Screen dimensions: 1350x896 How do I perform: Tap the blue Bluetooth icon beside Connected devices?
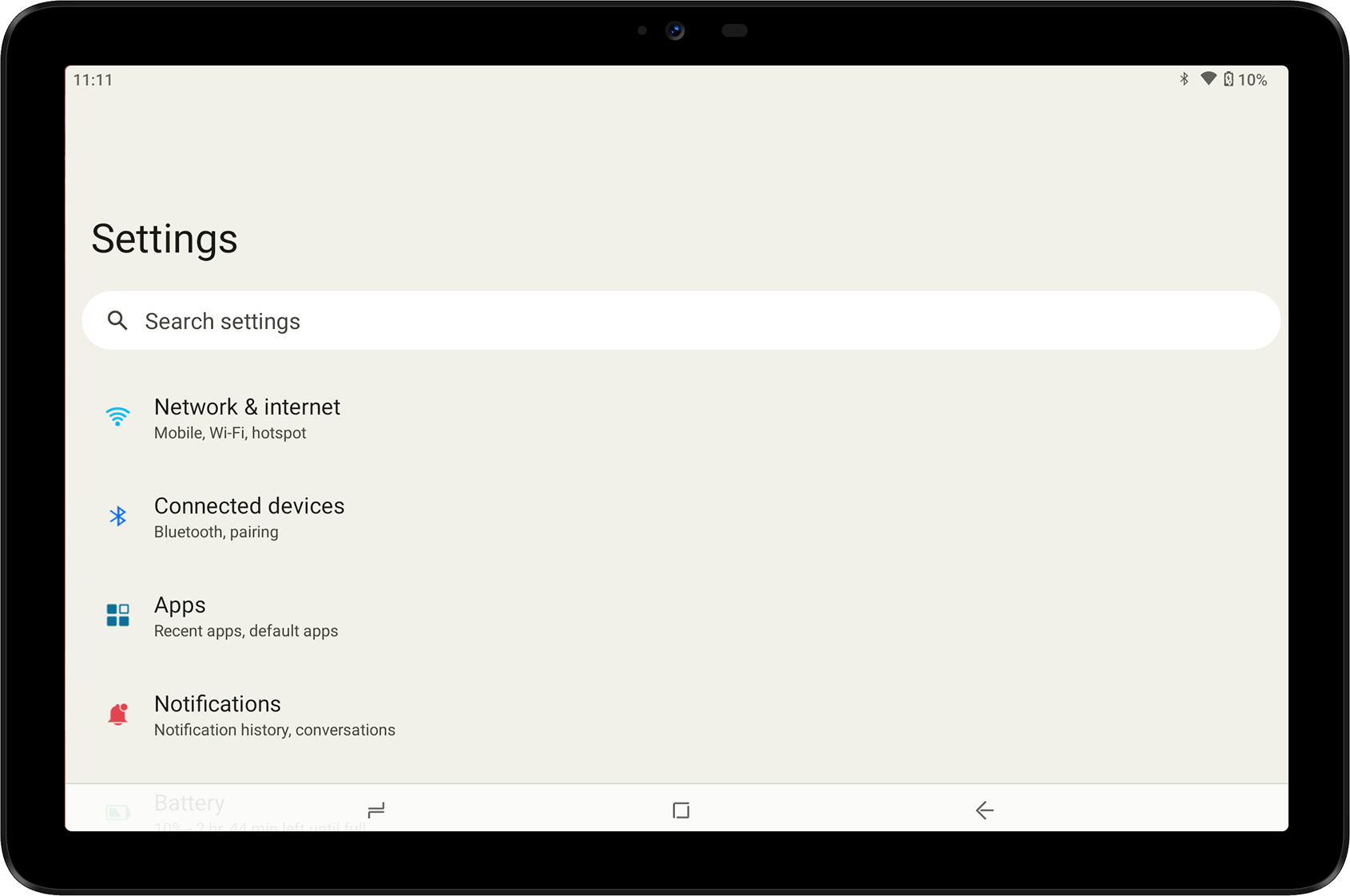(x=117, y=517)
